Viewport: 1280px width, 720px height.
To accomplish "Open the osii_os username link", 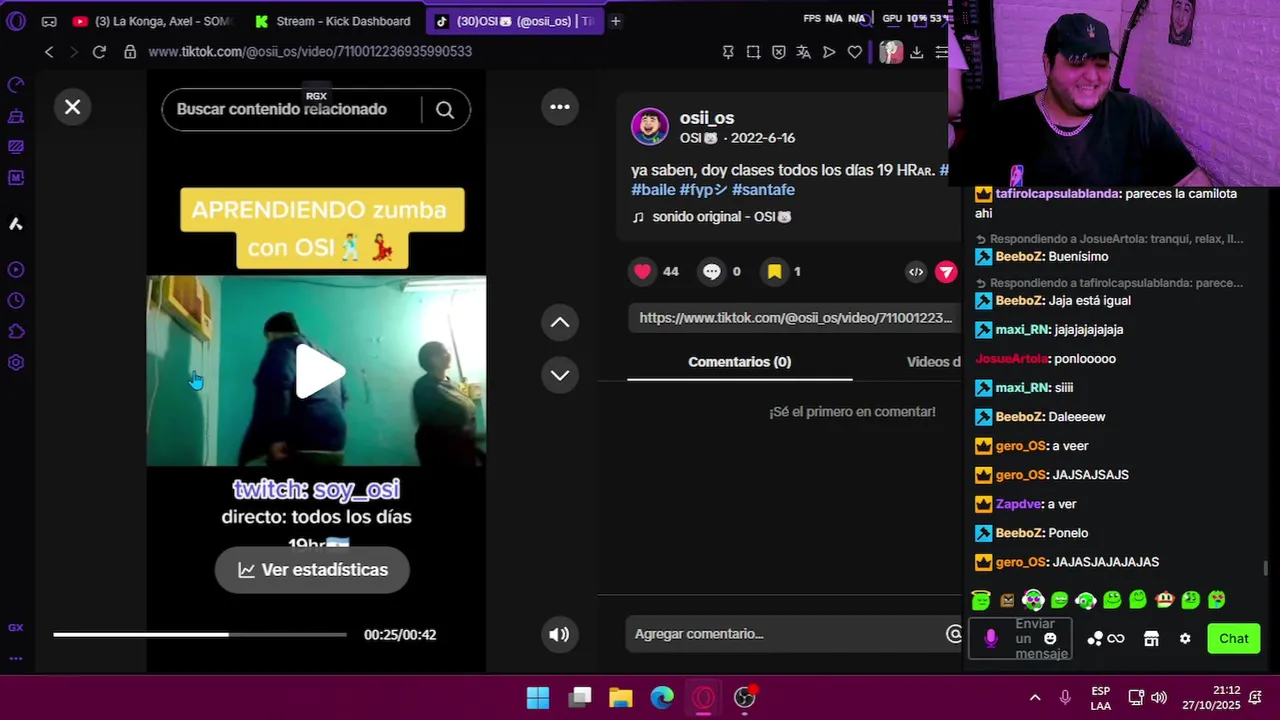I will (707, 118).
